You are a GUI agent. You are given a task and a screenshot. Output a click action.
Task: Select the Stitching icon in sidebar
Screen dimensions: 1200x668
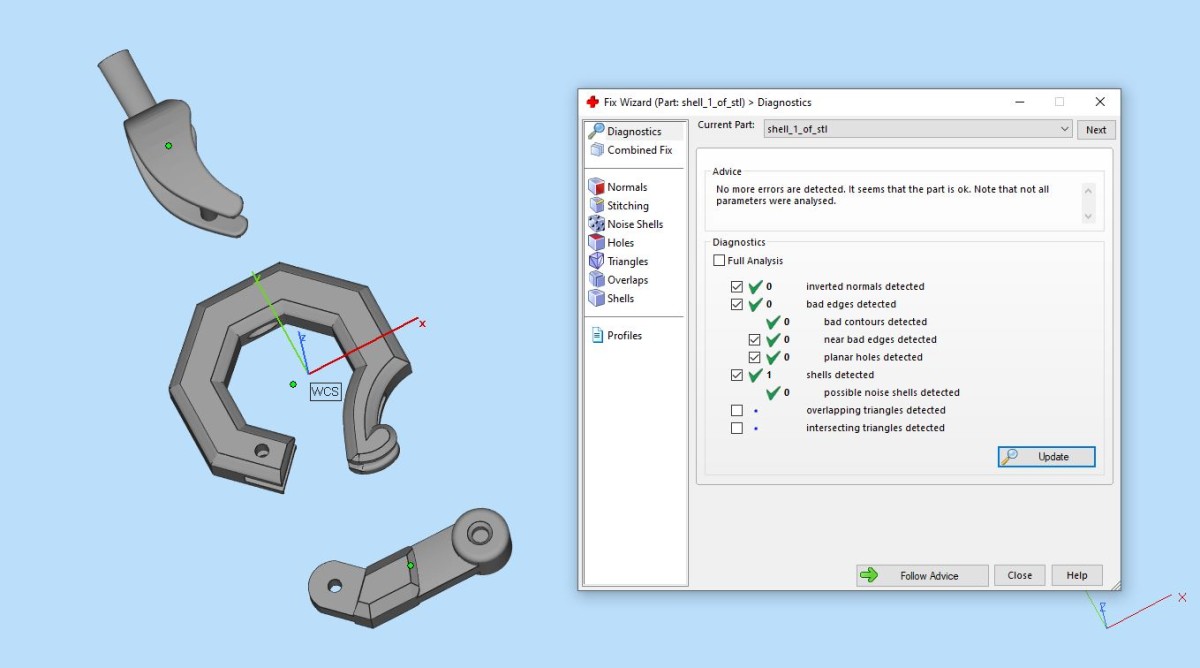pyautogui.click(x=597, y=206)
